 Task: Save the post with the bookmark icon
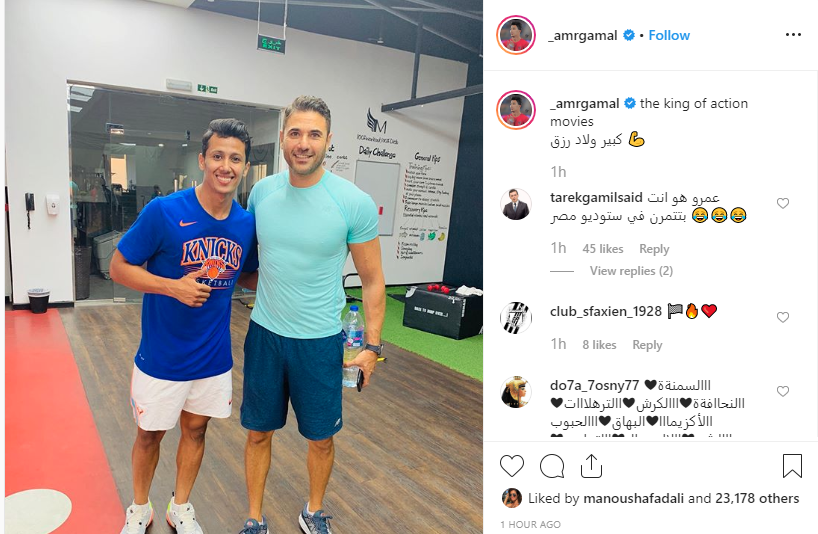(792, 466)
